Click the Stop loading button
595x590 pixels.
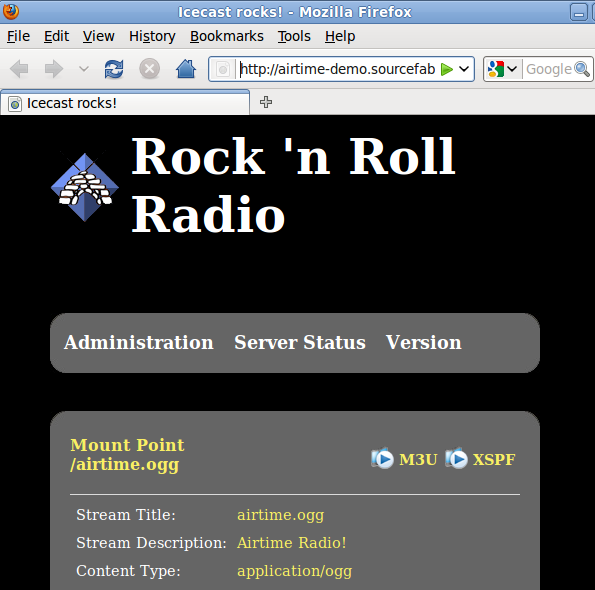(150, 69)
